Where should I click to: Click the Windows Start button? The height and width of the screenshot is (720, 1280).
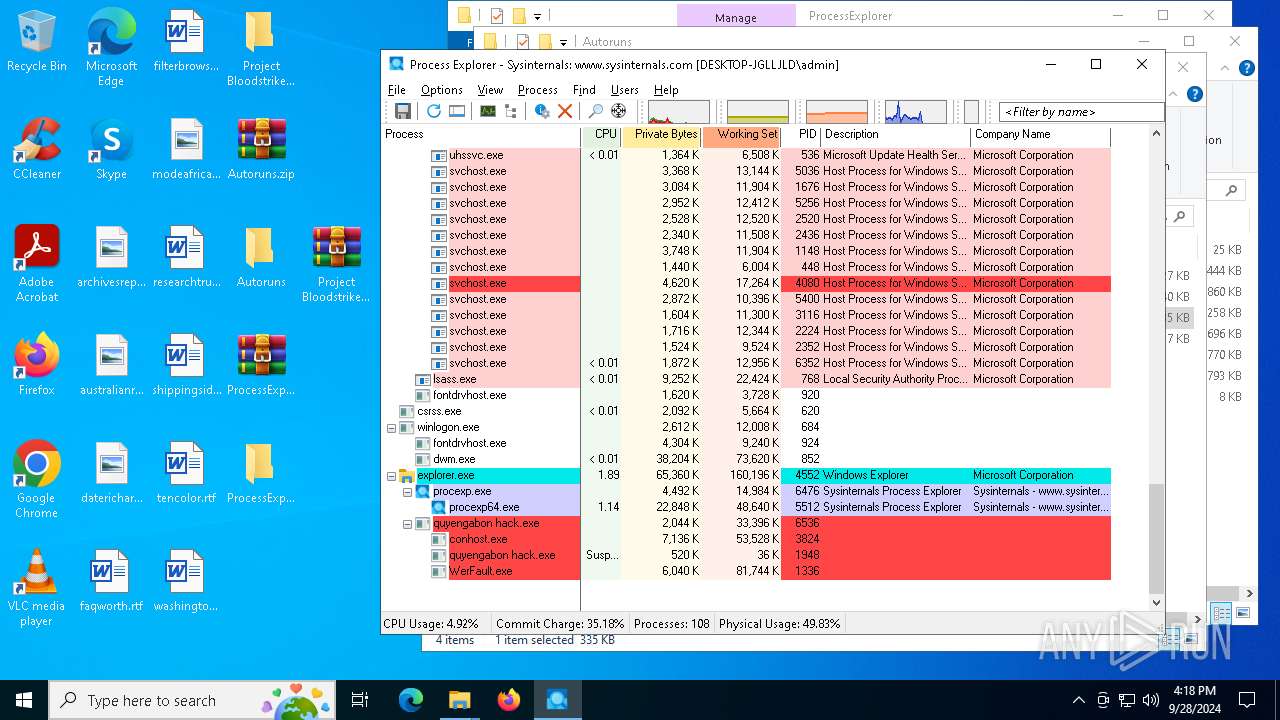(x=24, y=700)
